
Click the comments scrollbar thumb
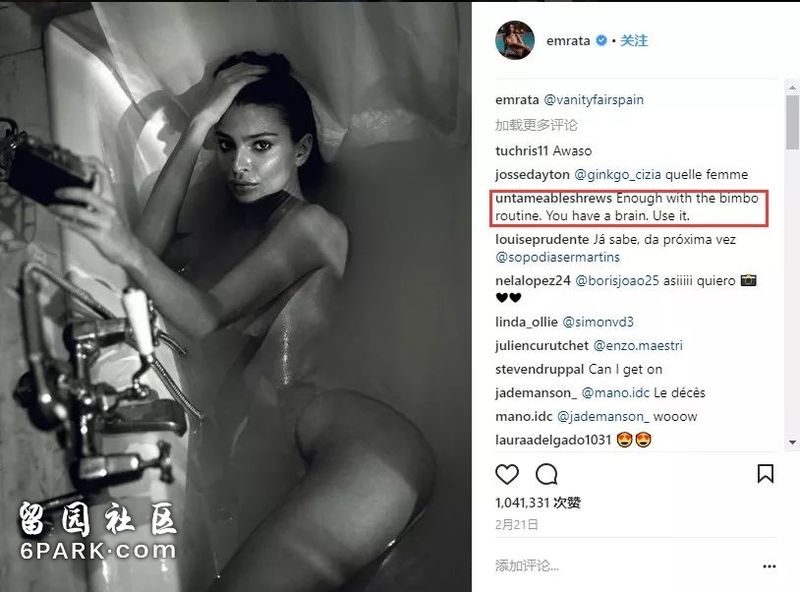pos(792,119)
